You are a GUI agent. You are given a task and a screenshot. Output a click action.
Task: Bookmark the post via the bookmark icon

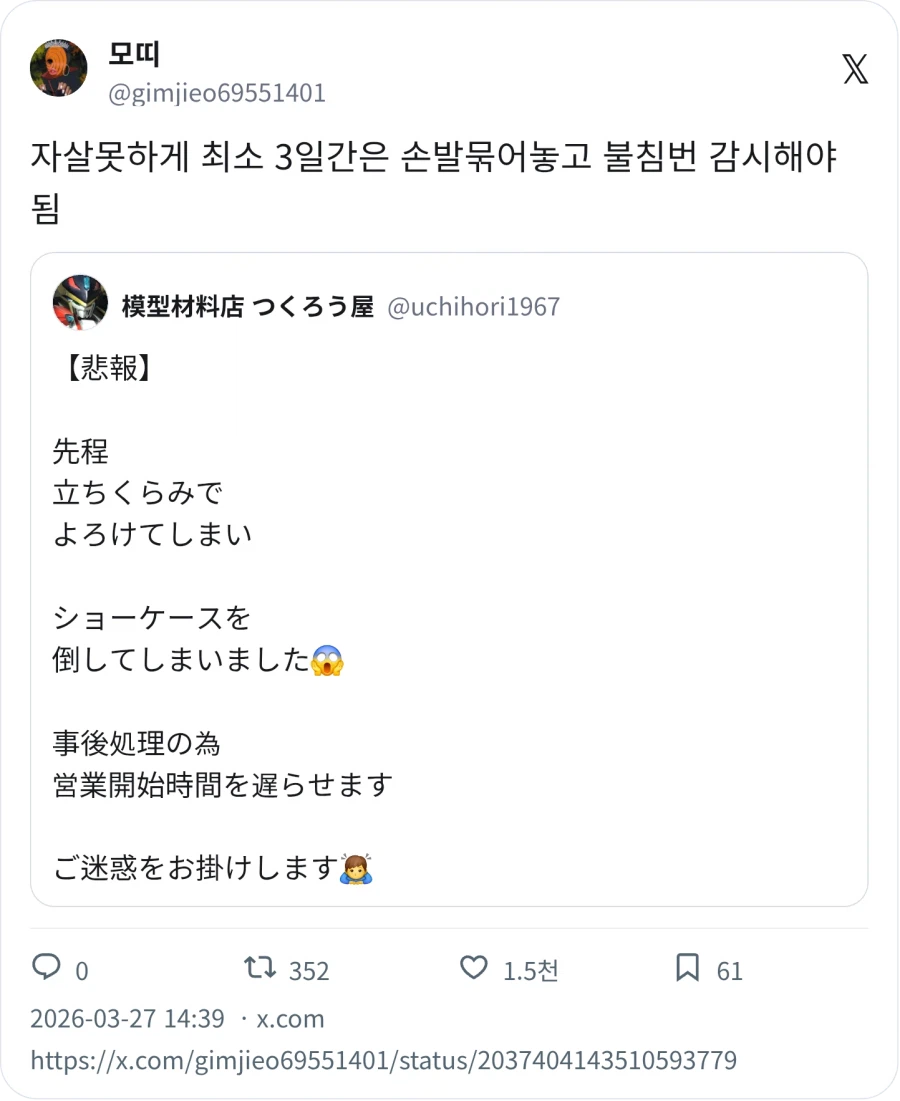tap(690, 969)
